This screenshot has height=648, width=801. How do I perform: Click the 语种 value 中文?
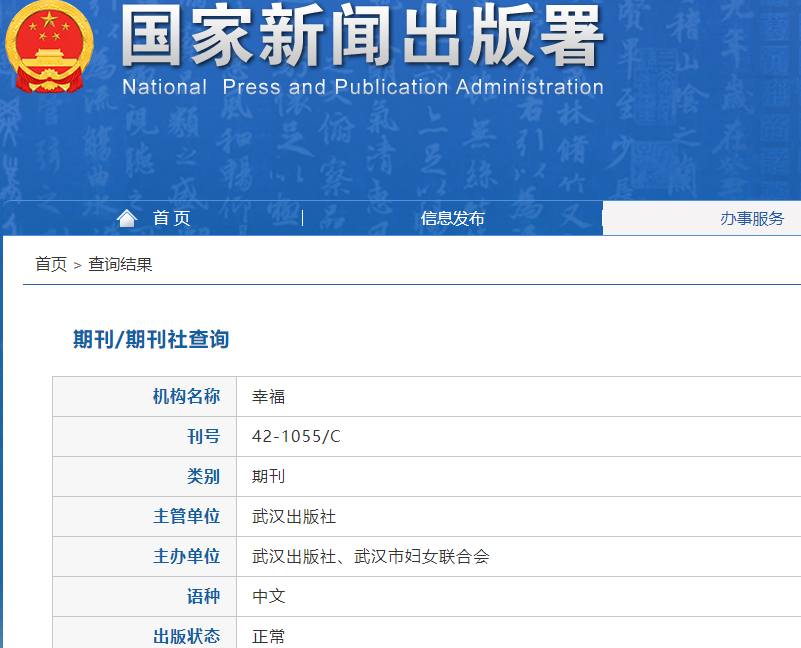point(269,597)
